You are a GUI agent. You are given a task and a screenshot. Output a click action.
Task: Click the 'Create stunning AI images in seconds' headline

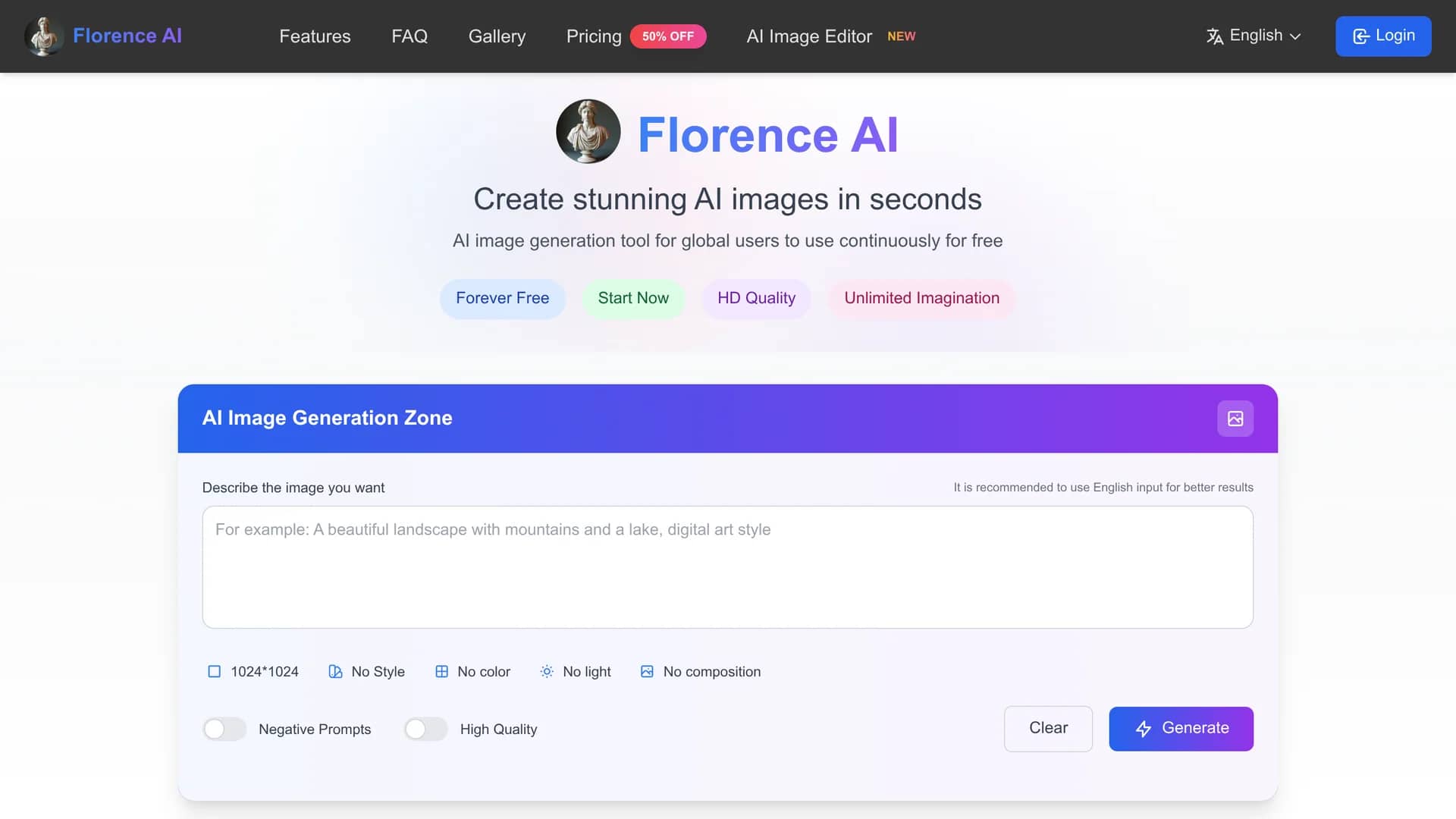point(728,199)
